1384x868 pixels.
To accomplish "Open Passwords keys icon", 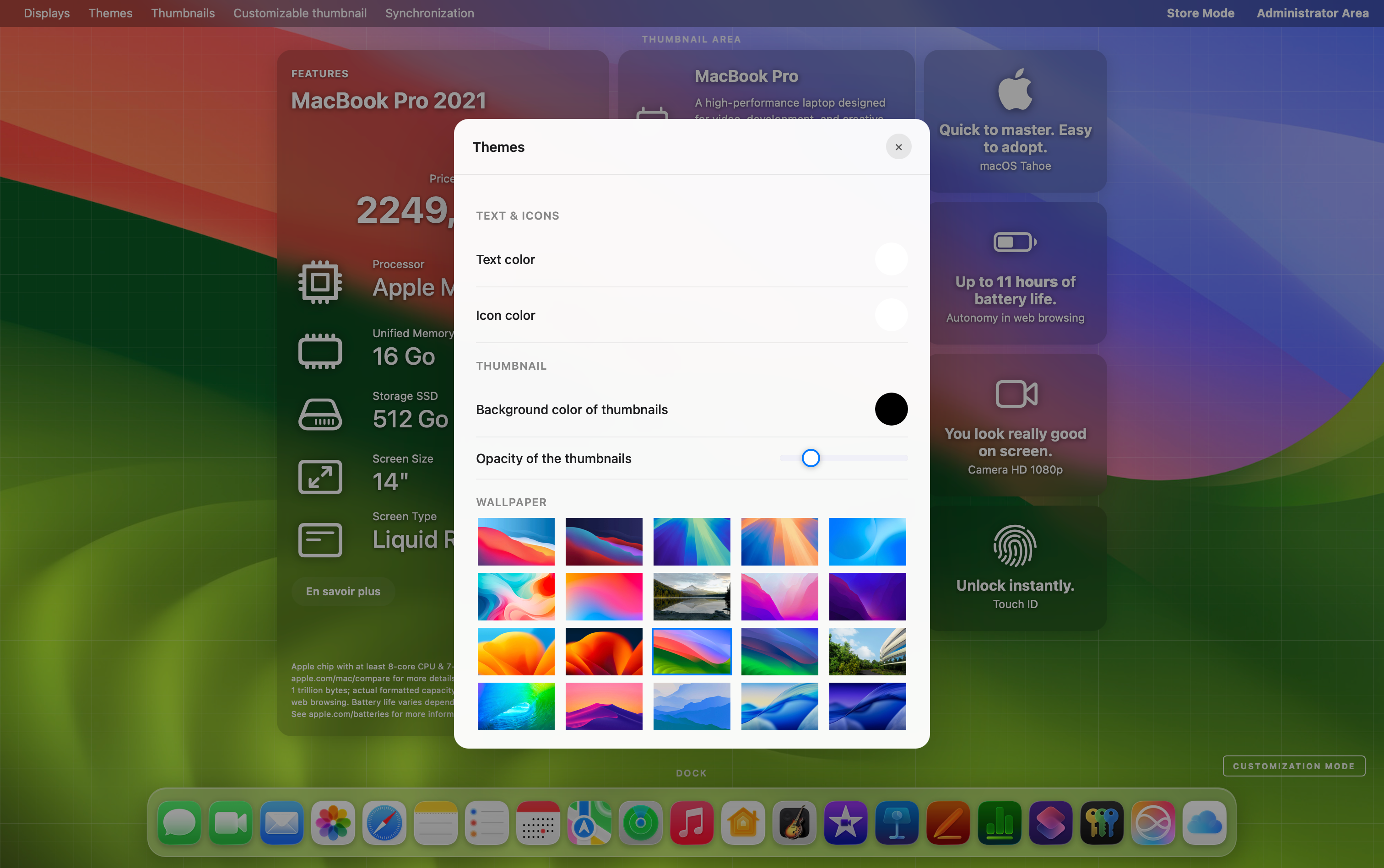I will point(1102,823).
